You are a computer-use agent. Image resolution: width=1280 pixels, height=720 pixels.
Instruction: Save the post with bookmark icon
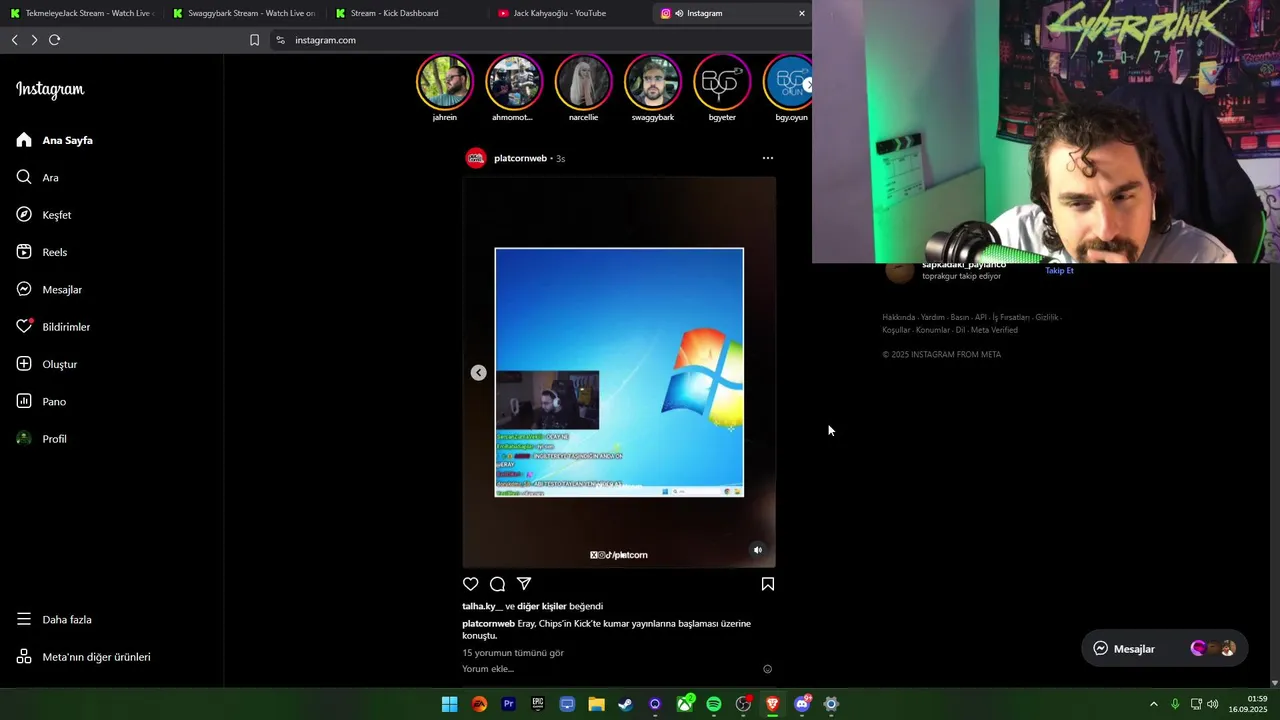coord(768,584)
